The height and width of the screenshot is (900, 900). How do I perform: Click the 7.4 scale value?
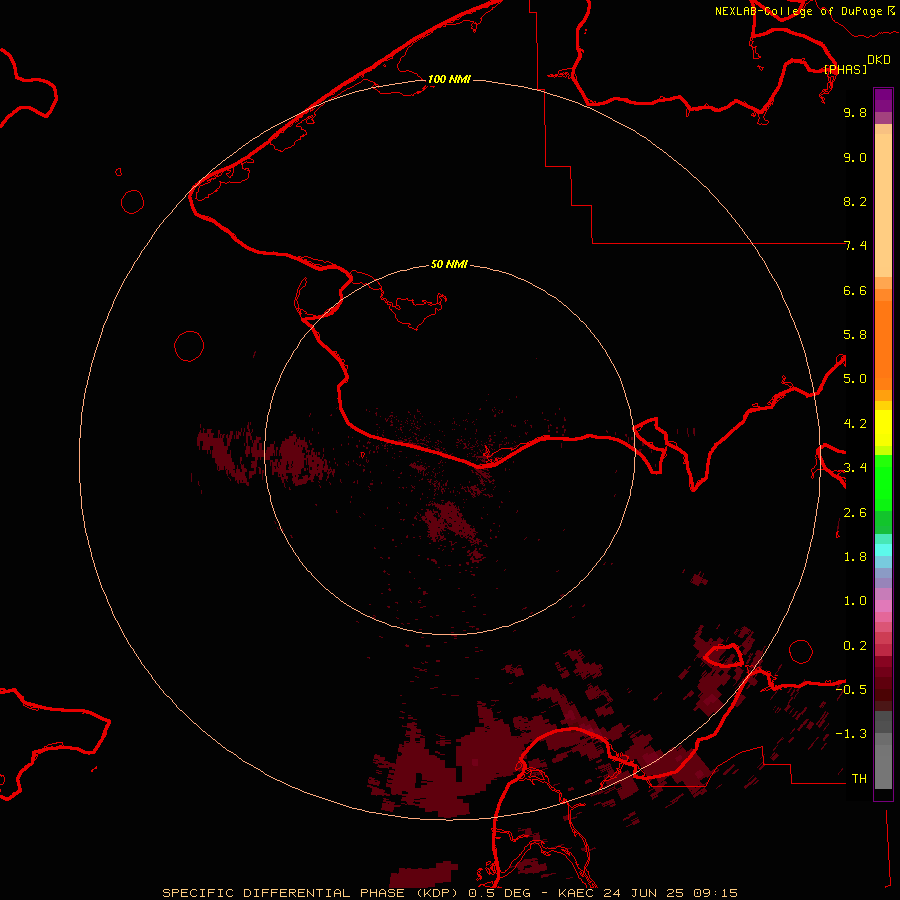855,246
